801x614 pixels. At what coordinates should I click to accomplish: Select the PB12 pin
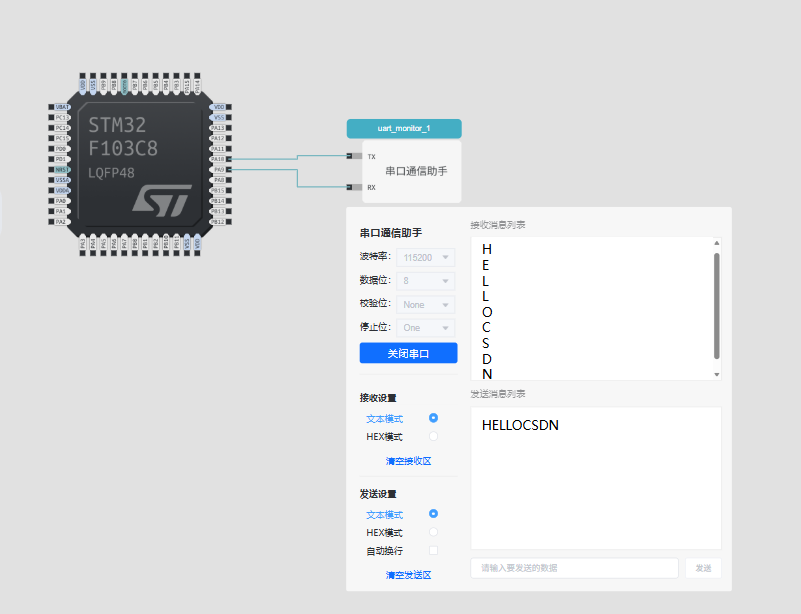coord(221,222)
